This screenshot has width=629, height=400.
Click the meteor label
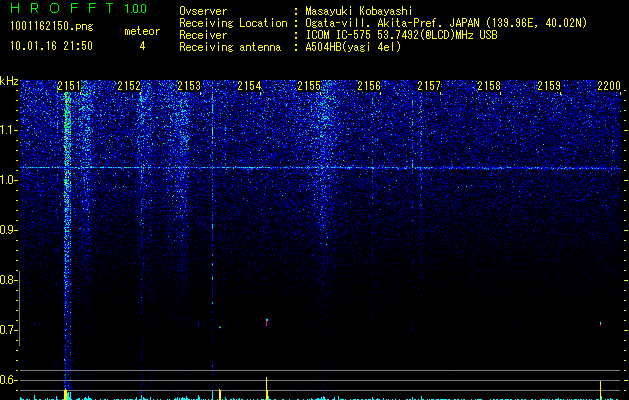point(142,31)
